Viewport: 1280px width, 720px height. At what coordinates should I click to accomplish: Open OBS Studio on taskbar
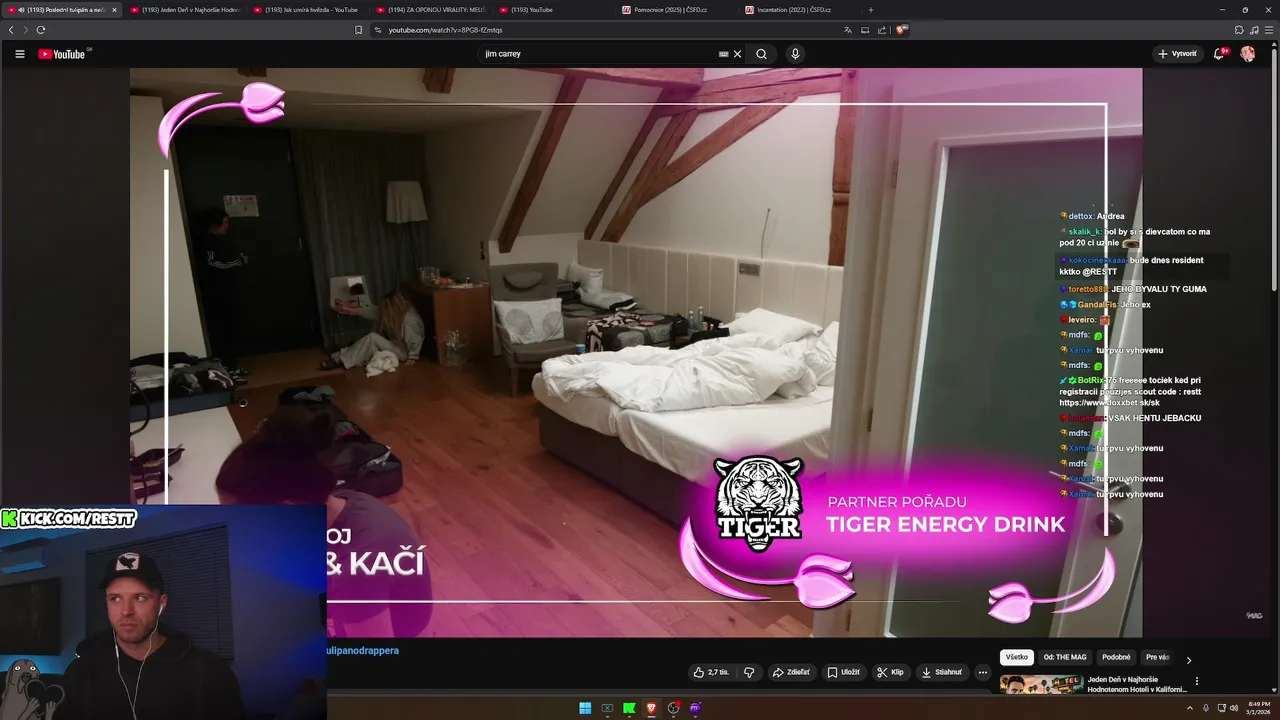[x=673, y=708]
